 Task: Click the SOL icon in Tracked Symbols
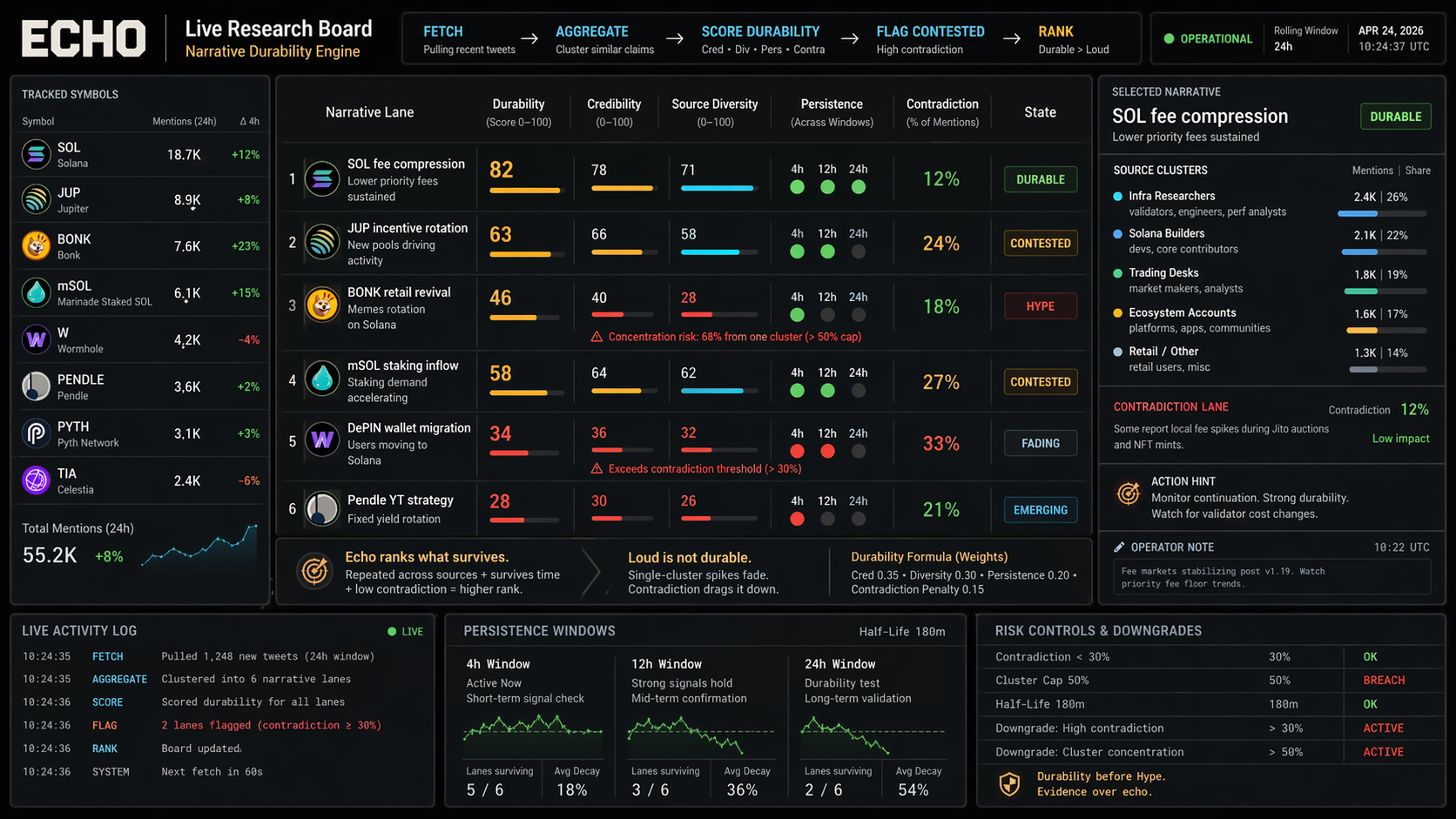click(x=36, y=154)
